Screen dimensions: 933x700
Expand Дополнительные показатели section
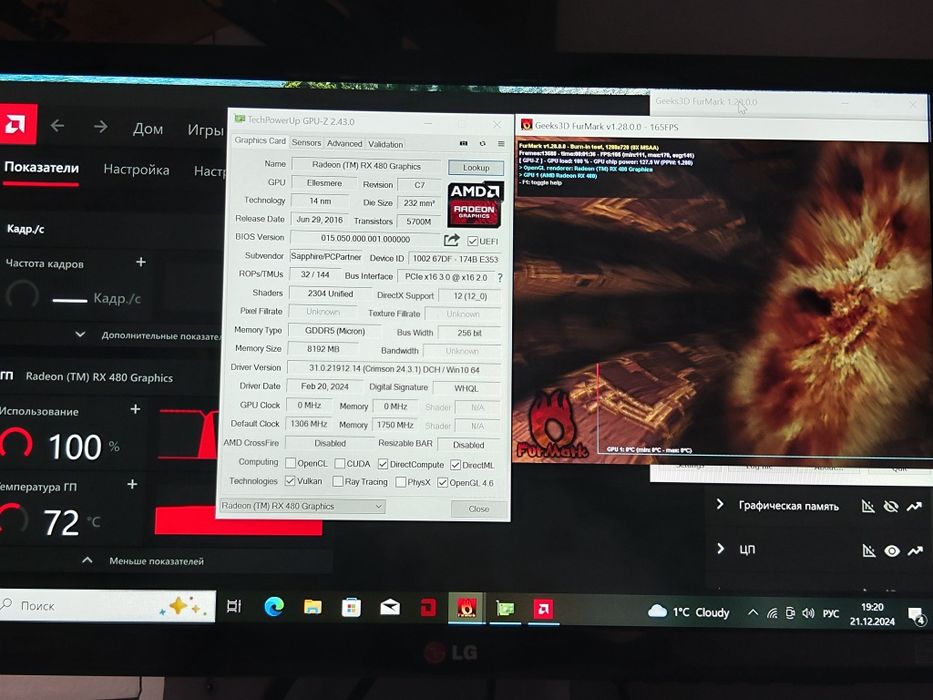[x=149, y=335]
